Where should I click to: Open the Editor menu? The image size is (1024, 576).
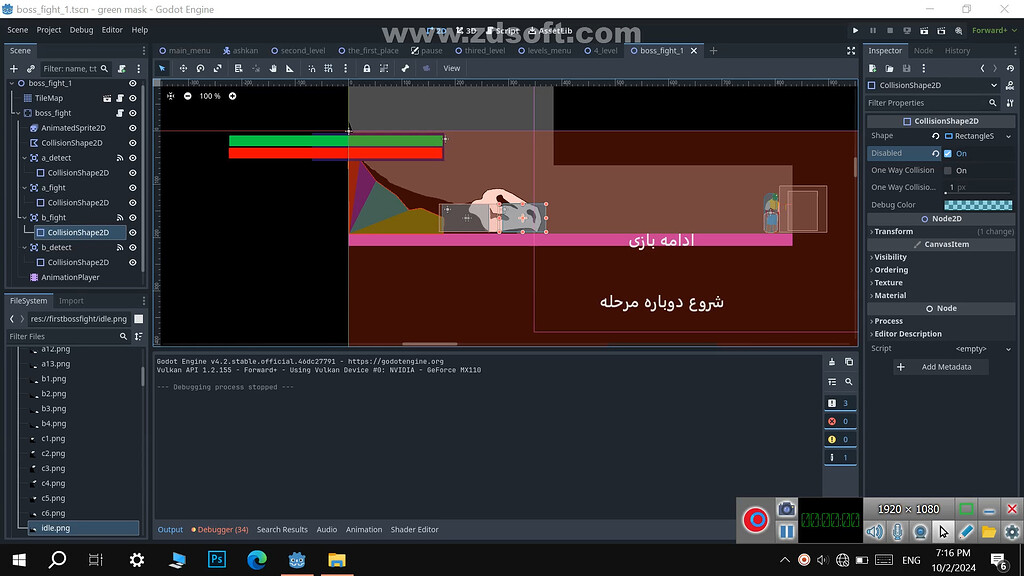[112, 30]
